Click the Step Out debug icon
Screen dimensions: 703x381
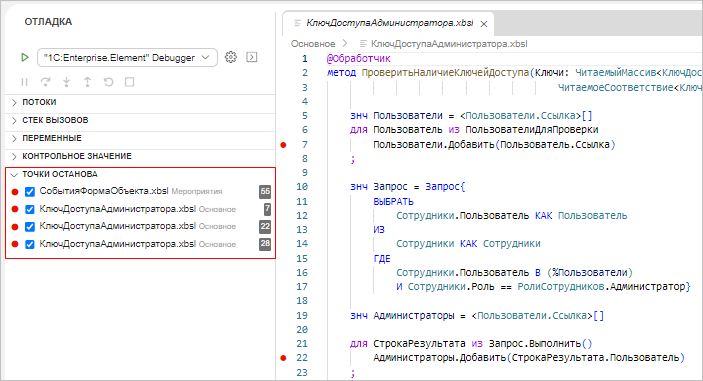(x=87, y=82)
